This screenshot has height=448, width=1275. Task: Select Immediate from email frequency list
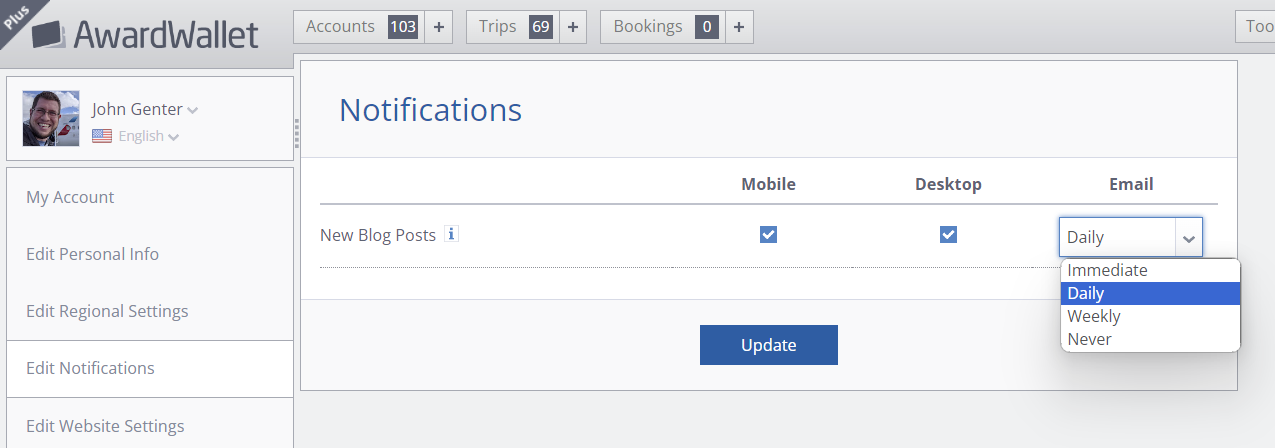(1150, 270)
